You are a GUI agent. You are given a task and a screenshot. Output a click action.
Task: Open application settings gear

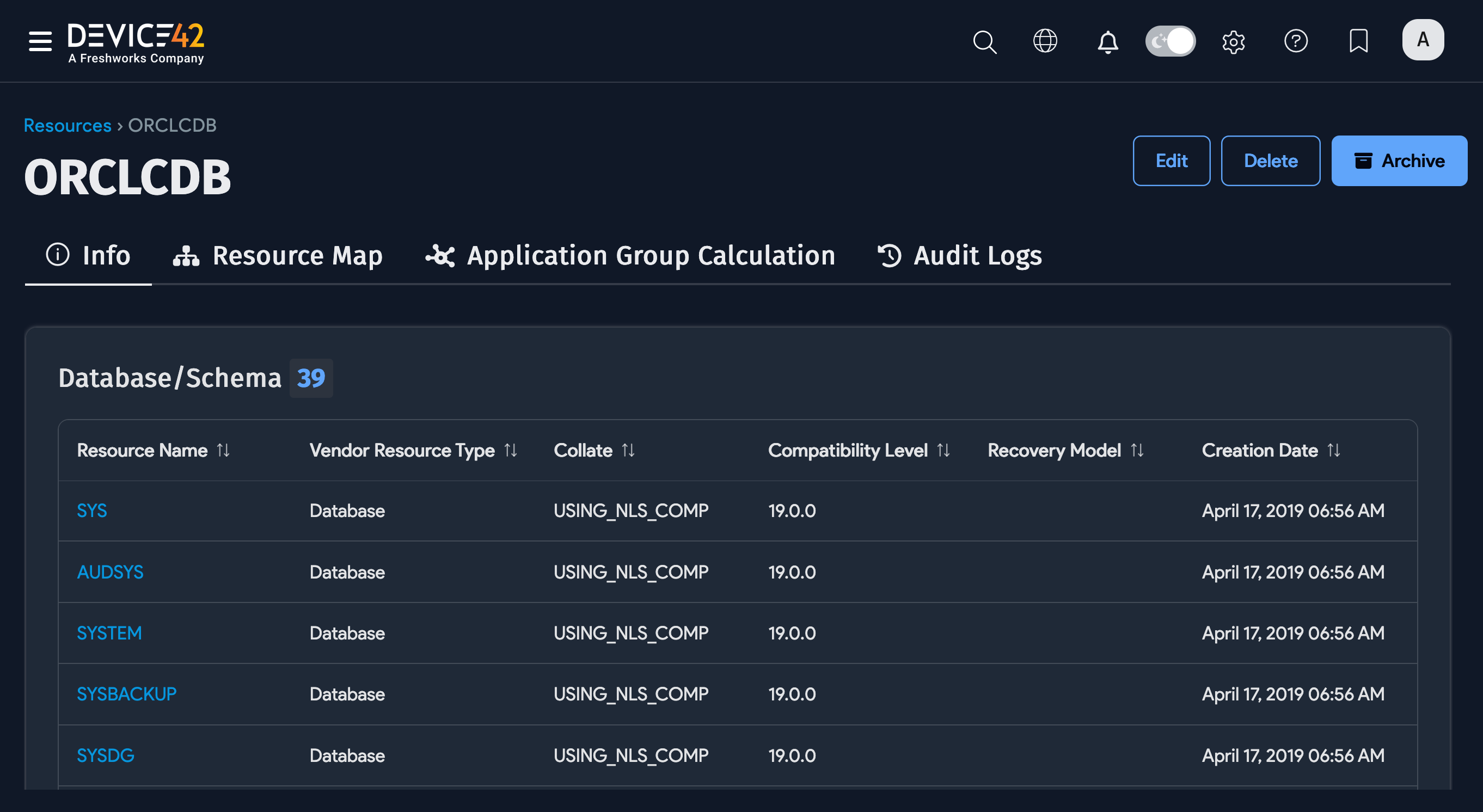pos(1234,41)
